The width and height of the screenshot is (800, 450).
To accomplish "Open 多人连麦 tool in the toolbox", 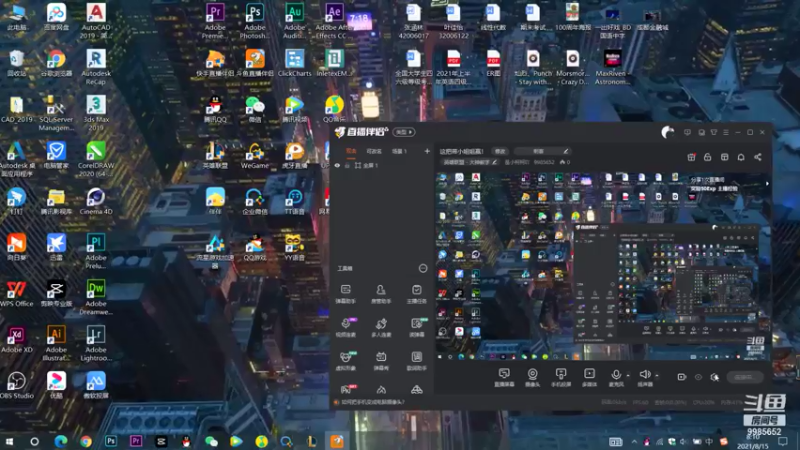I will point(381,328).
